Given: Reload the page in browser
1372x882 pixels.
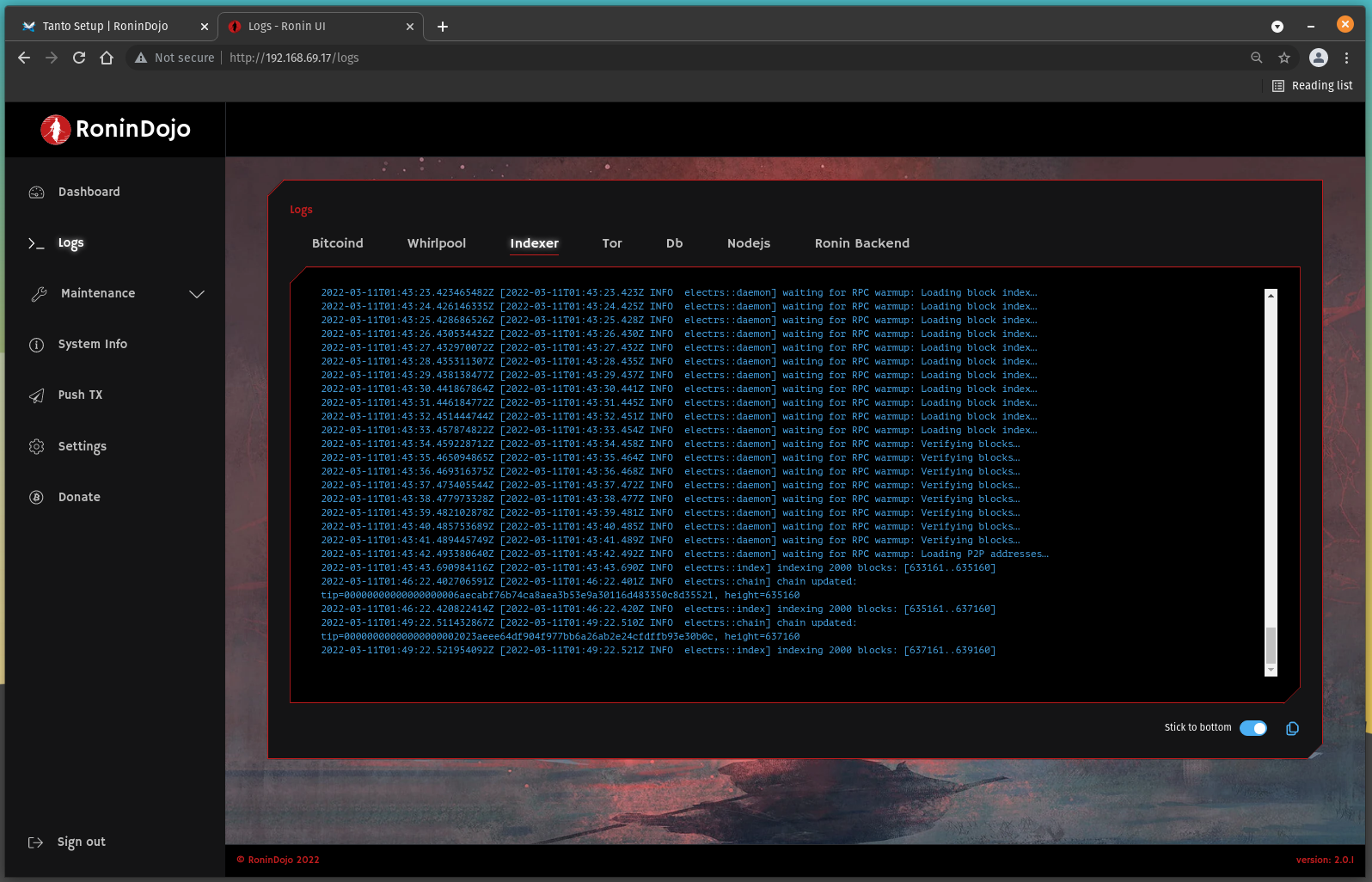Looking at the screenshot, I should [x=79, y=58].
